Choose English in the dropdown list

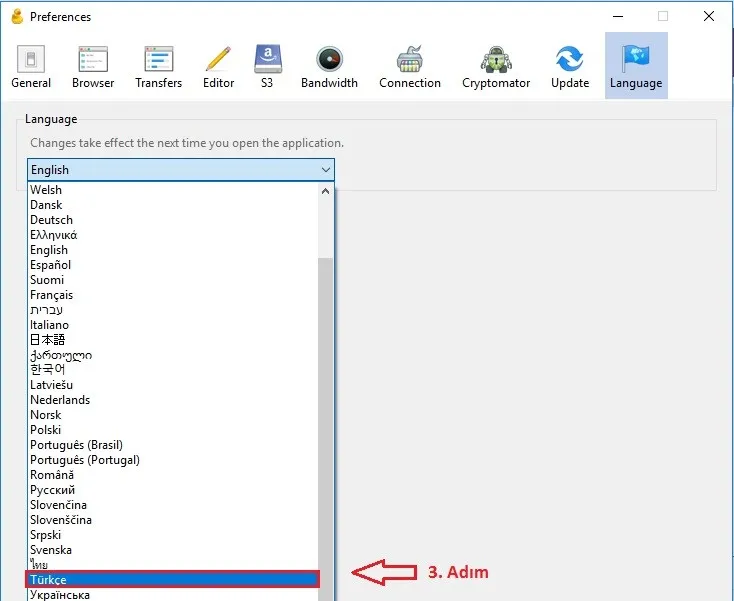(173, 249)
